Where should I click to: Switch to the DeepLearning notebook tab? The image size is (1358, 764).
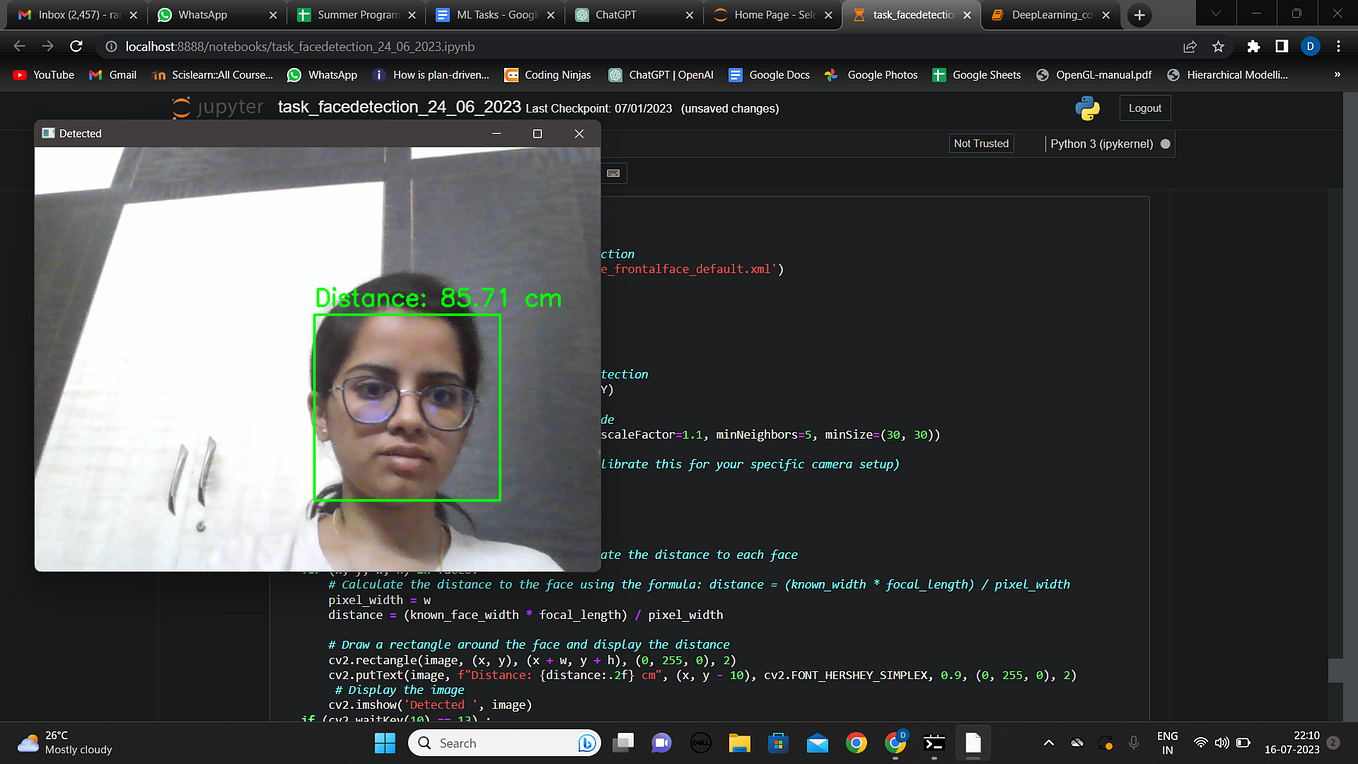1049,15
